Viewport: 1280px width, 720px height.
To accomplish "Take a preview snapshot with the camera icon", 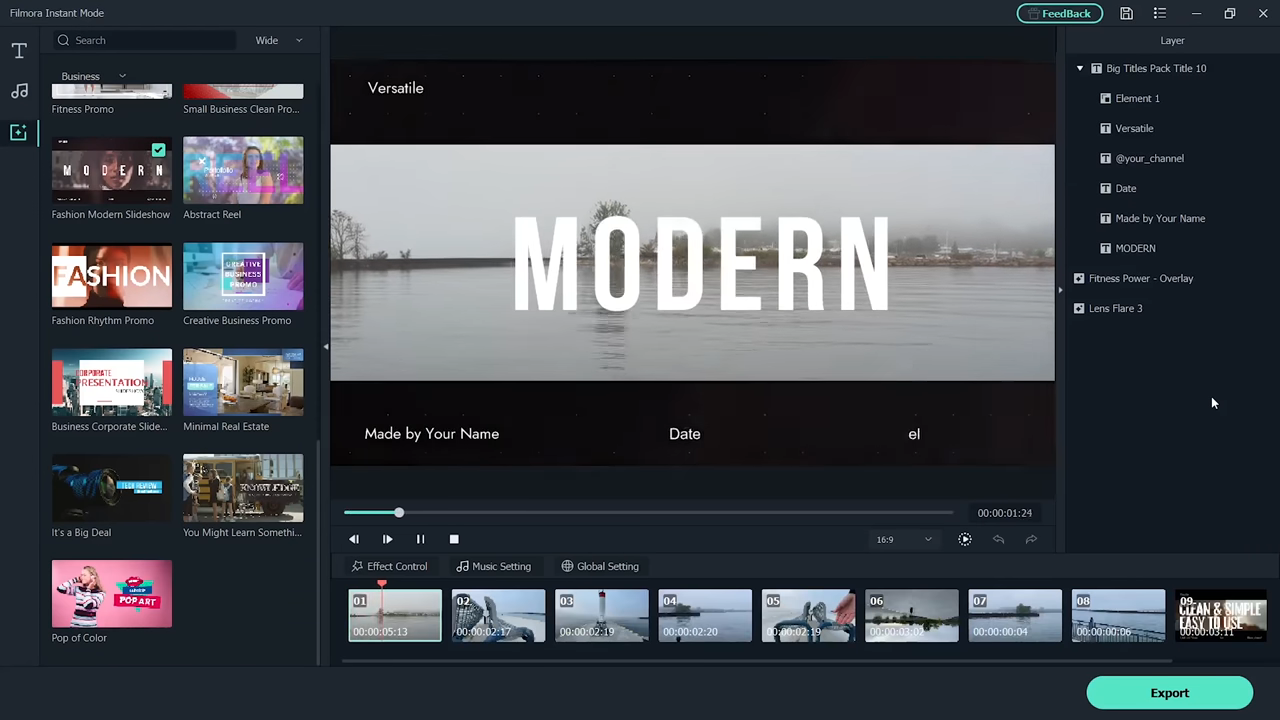I will pos(964,539).
